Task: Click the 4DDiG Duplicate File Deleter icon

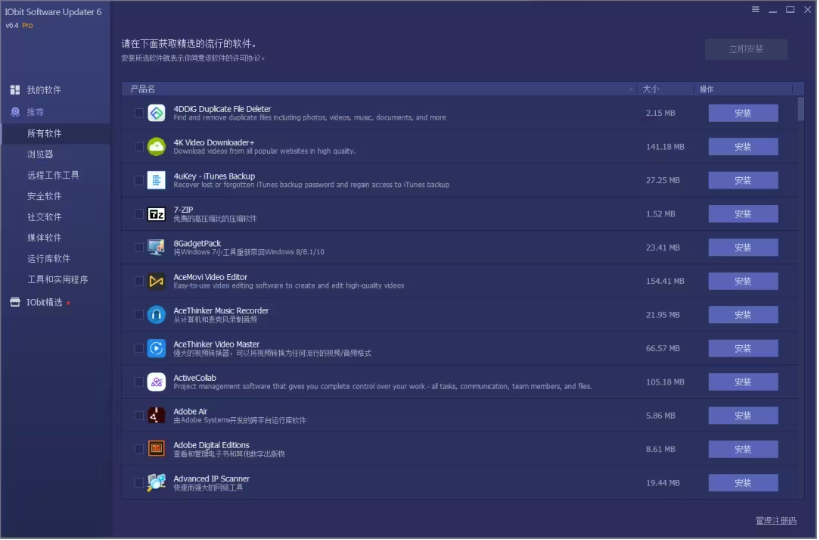Action: coord(156,113)
